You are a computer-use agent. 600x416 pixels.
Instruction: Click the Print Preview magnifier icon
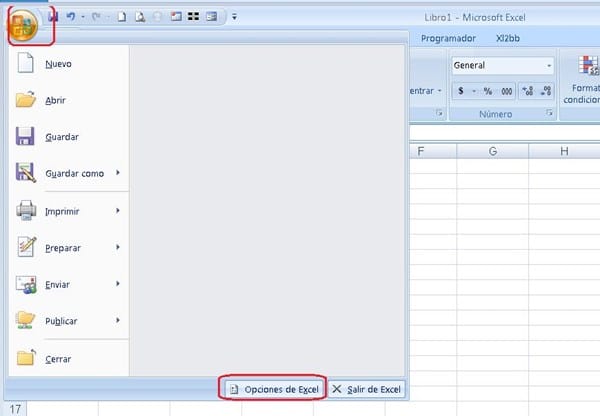pyautogui.click(x=140, y=16)
